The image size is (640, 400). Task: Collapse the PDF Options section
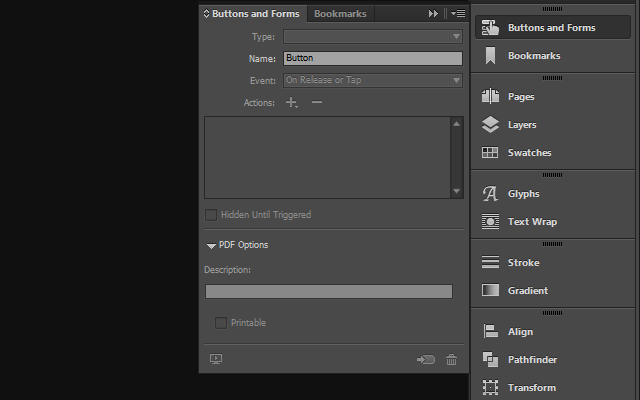[211, 246]
